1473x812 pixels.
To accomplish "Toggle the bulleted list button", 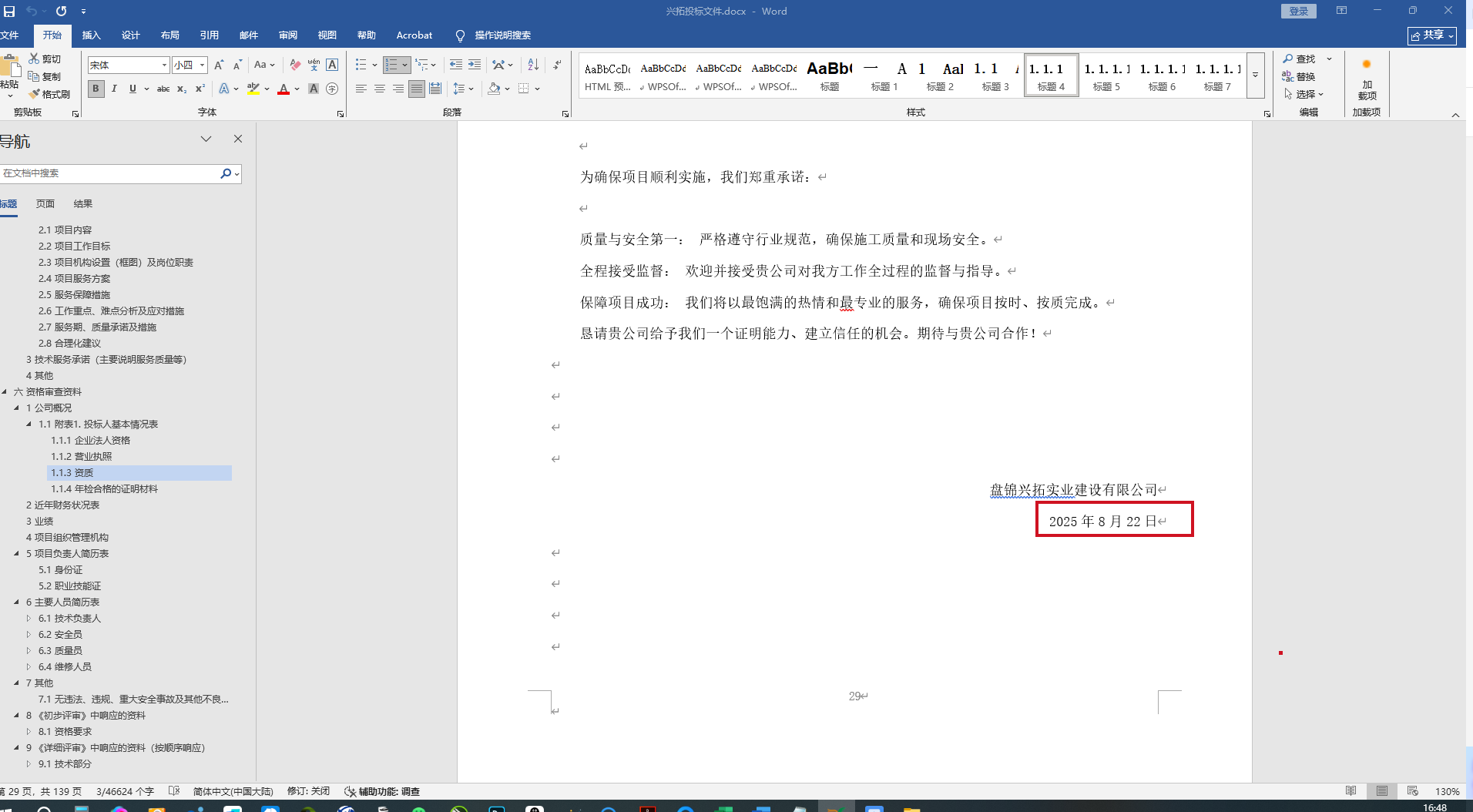I will (361, 65).
